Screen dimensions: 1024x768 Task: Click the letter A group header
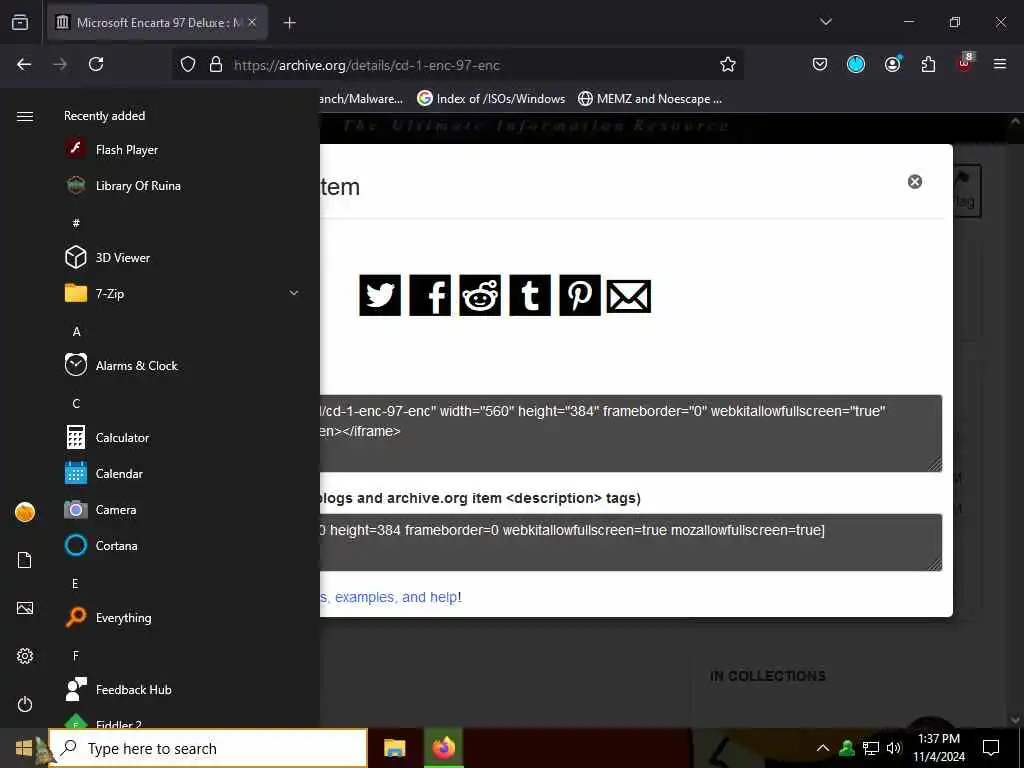point(76,332)
